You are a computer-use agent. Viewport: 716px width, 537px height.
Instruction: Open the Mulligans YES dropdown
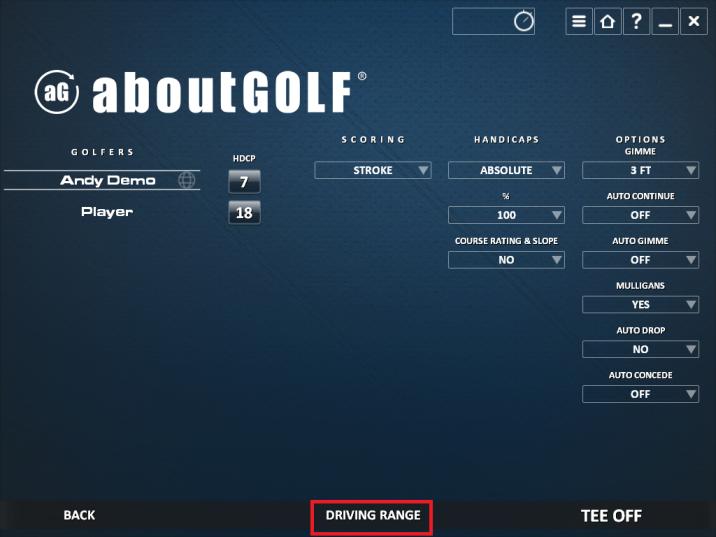640,305
